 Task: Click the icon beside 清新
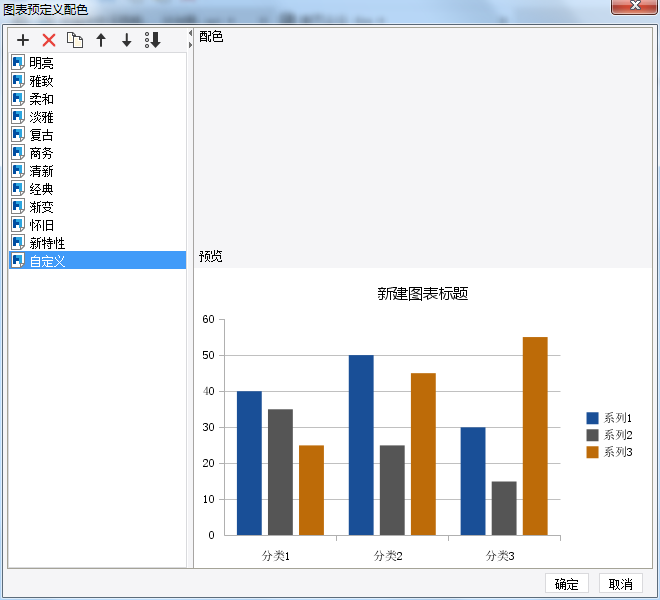point(18,171)
